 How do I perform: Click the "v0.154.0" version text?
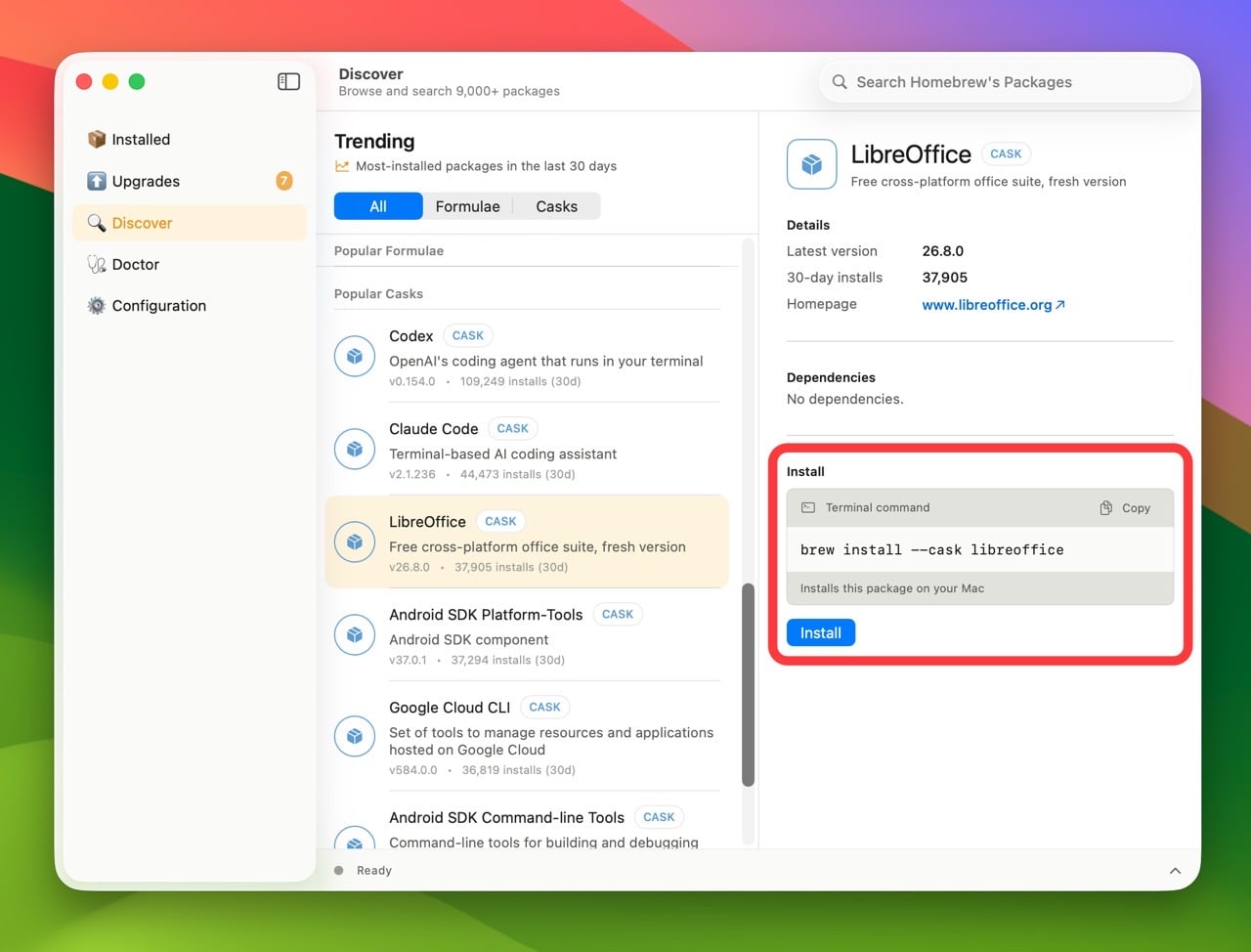point(412,381)
